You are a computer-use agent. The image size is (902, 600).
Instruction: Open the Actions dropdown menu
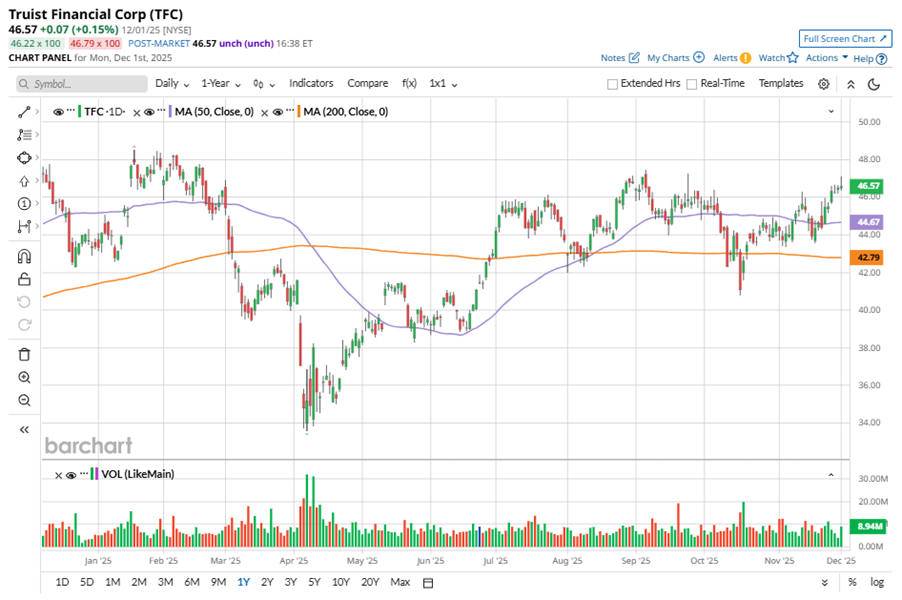826,58
